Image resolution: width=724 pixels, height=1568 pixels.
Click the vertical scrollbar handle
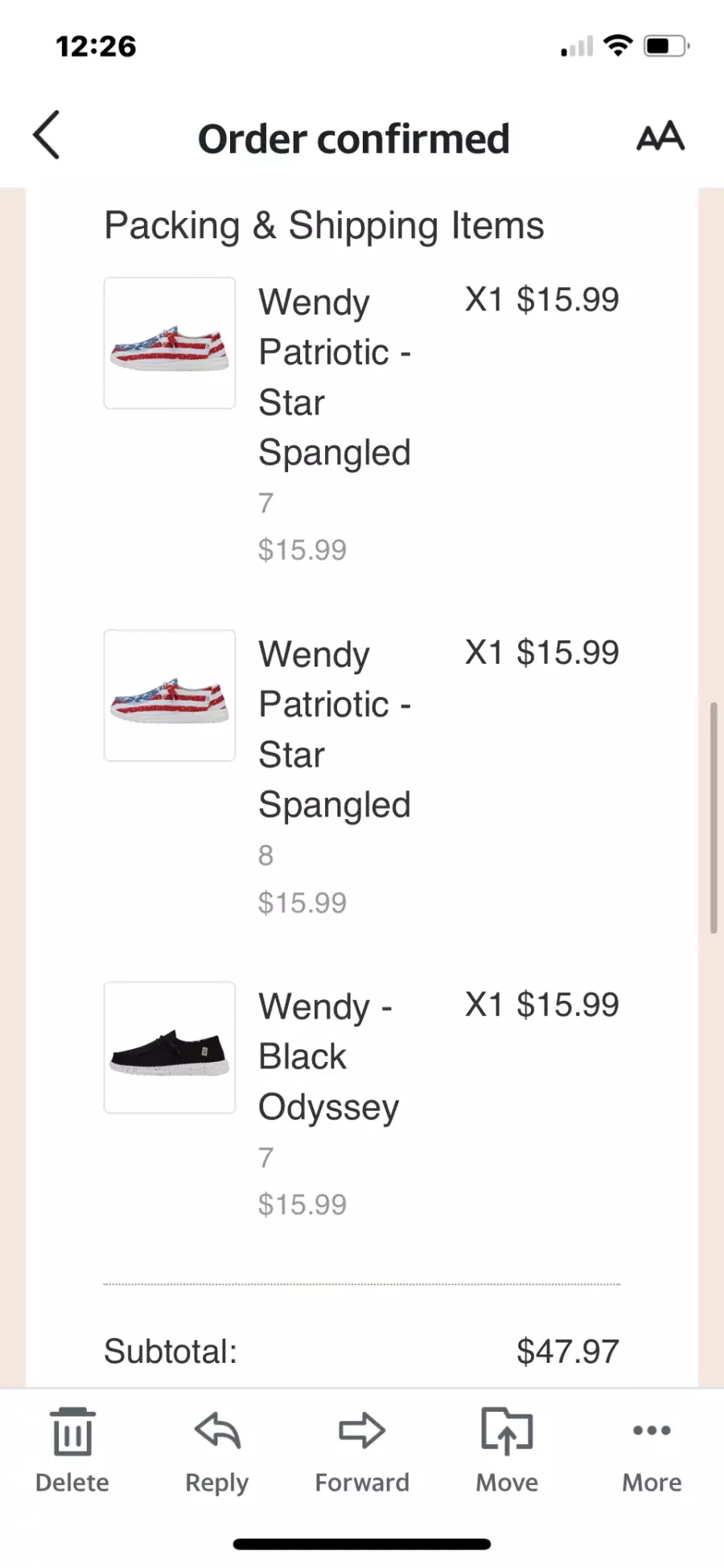click(x=713, y=817)
